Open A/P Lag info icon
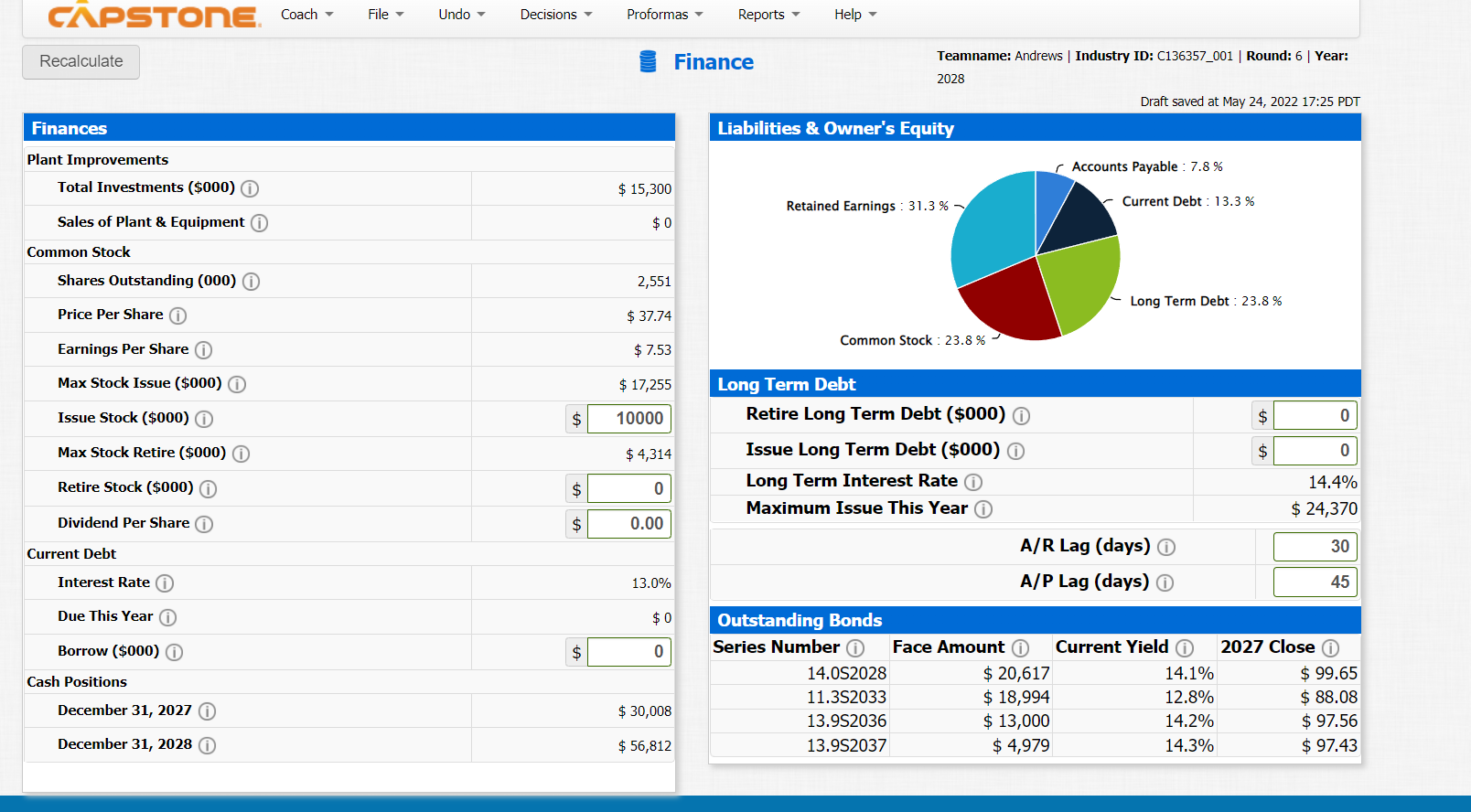This screenshot has height=812, width=1471. pos(1165,582)
